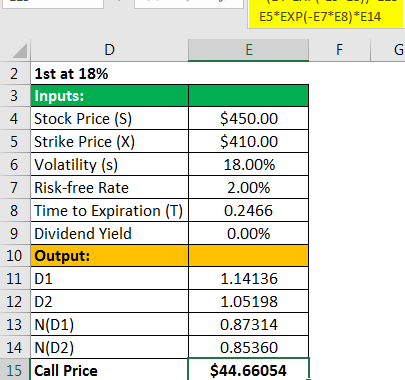Select row 4 header
Viewport: 405px width, 380px height.
click(15, 118)
